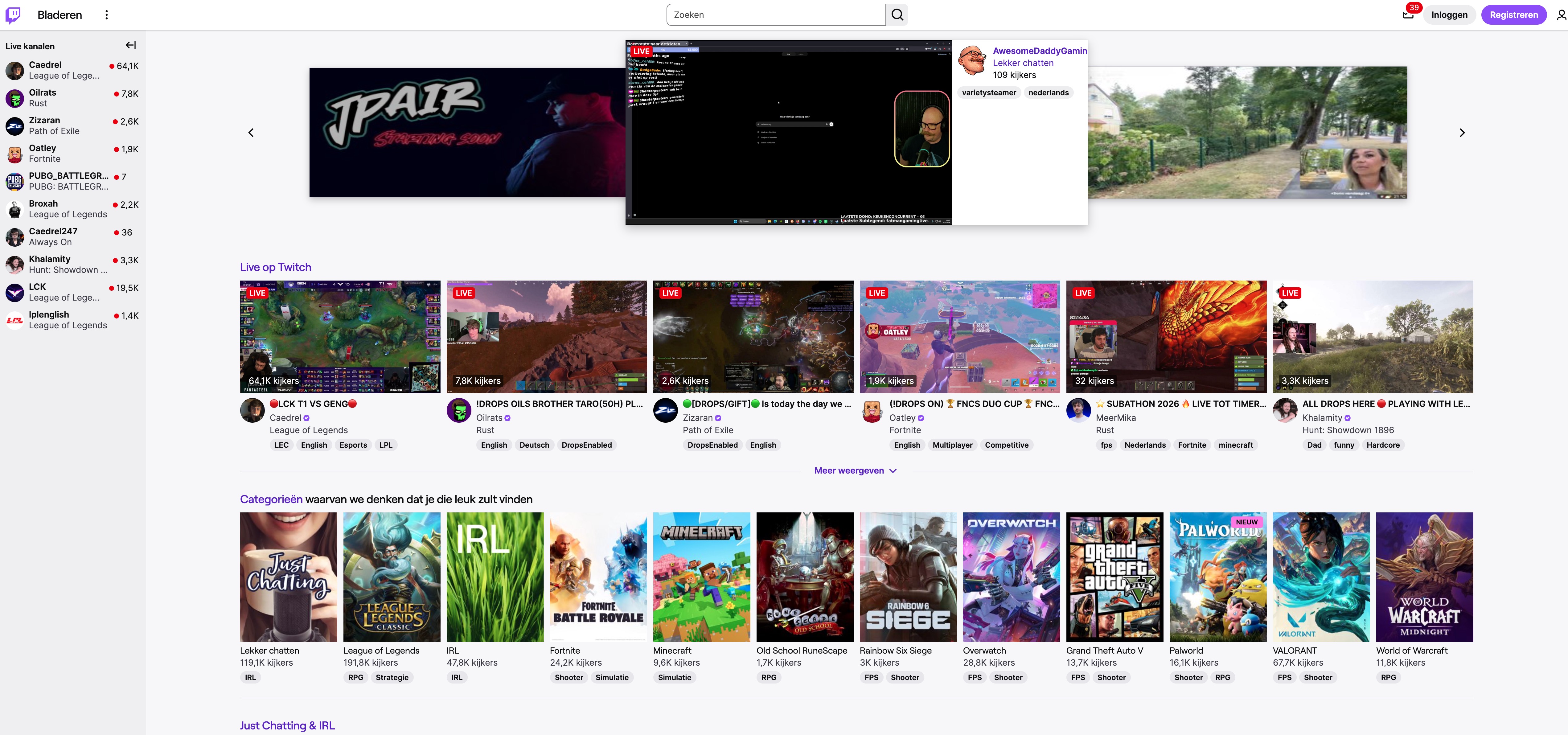Open the notifications inbox with 39 badge
This screenshot has height=735, width=1568.
click(x=1408, y=14)
